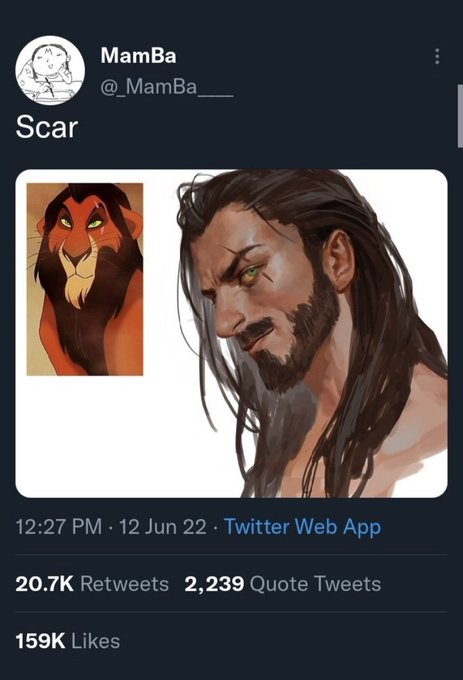View the 20.7K retweet count
This screenshot has width=463, height=680.
(x=44, y=584)
